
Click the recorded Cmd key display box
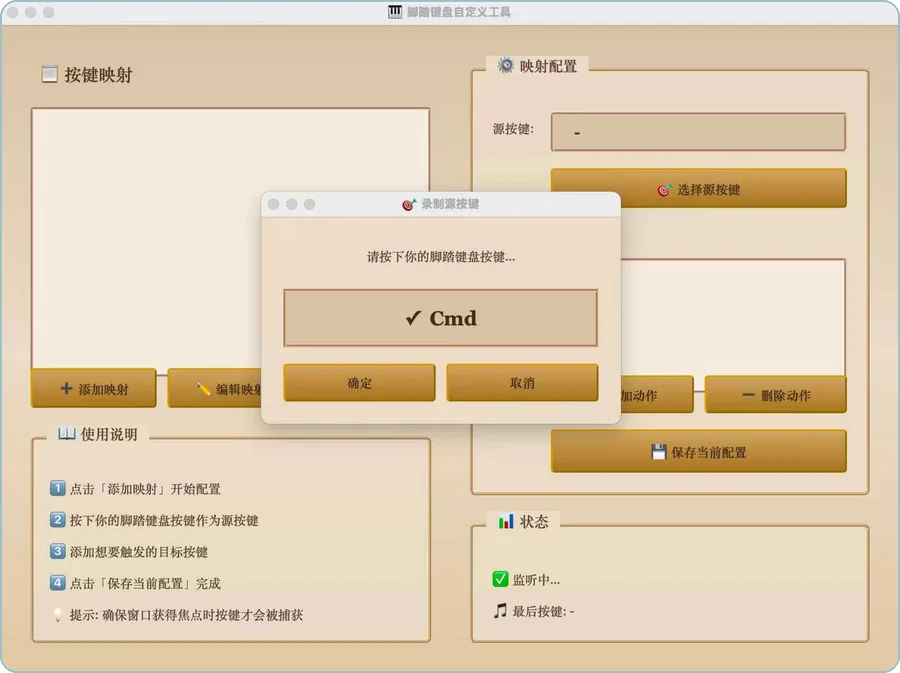(x=441, y=318)
